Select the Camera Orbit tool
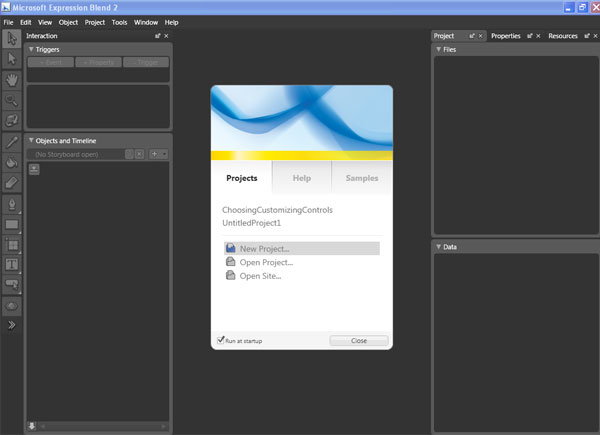600x435 pixels. [11, 120]
